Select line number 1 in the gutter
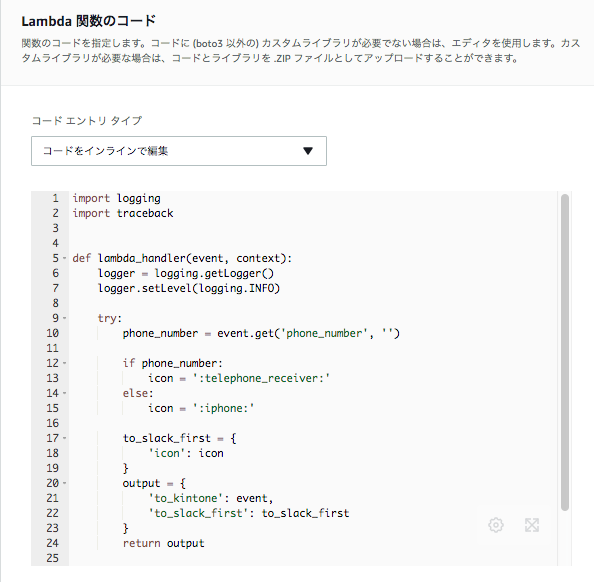Screen dimensions: 594x582 click(55, 198)
